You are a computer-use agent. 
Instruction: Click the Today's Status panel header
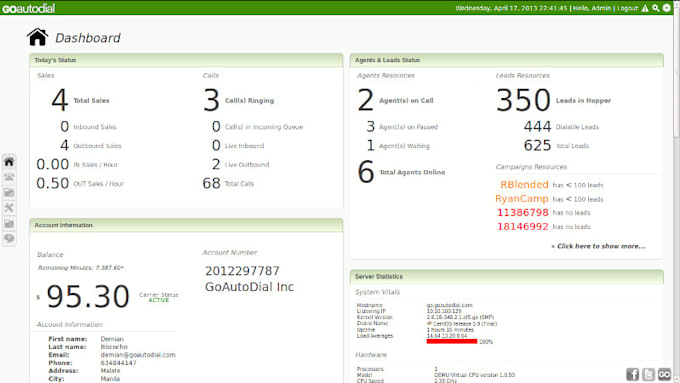tap(186, 60)
